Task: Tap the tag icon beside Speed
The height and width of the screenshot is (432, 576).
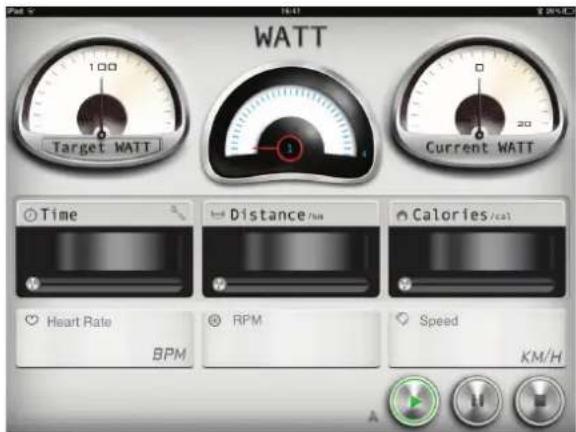Action: click(x=403, y=319)
